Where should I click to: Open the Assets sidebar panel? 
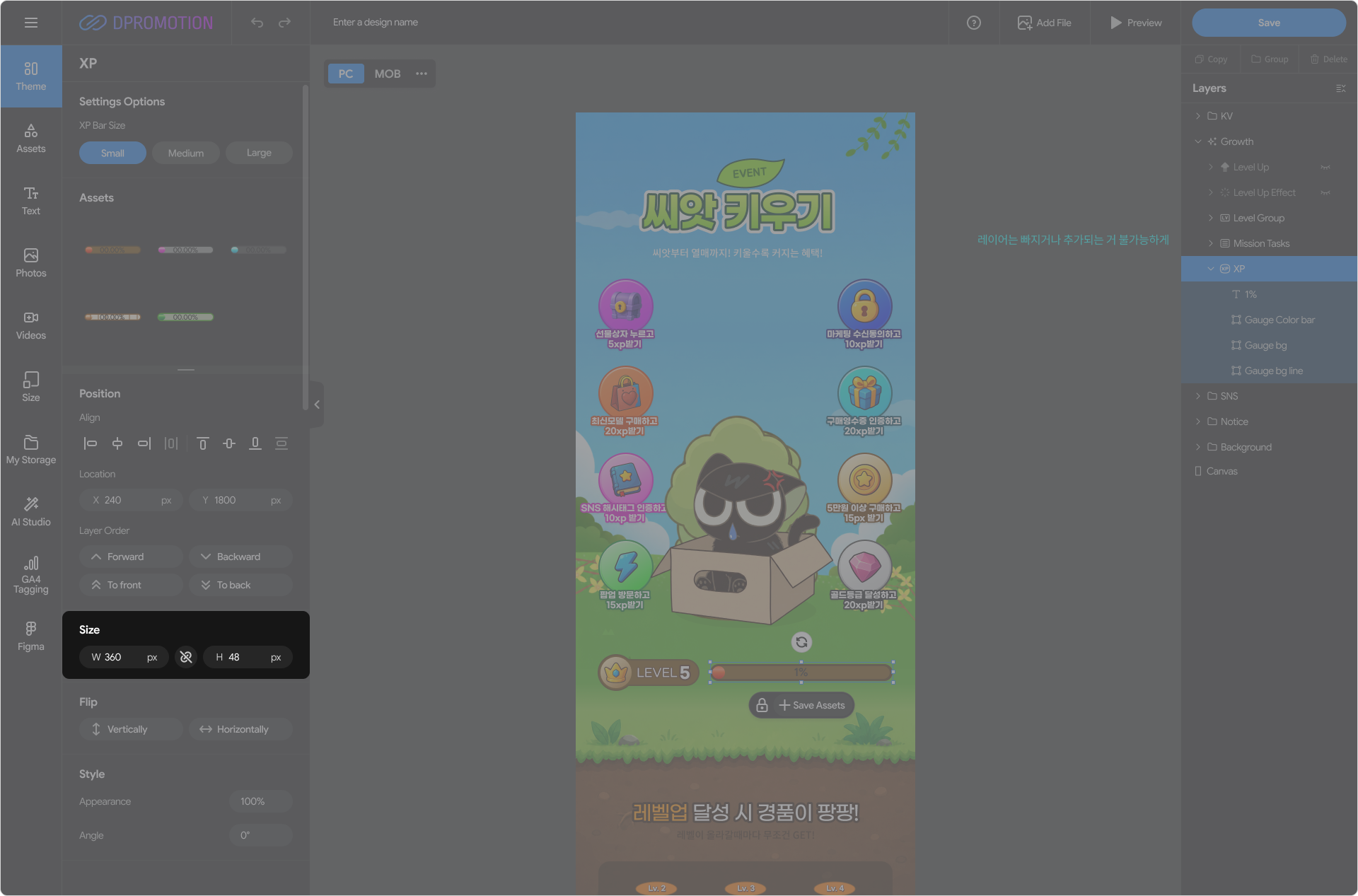tap(31, 139)
